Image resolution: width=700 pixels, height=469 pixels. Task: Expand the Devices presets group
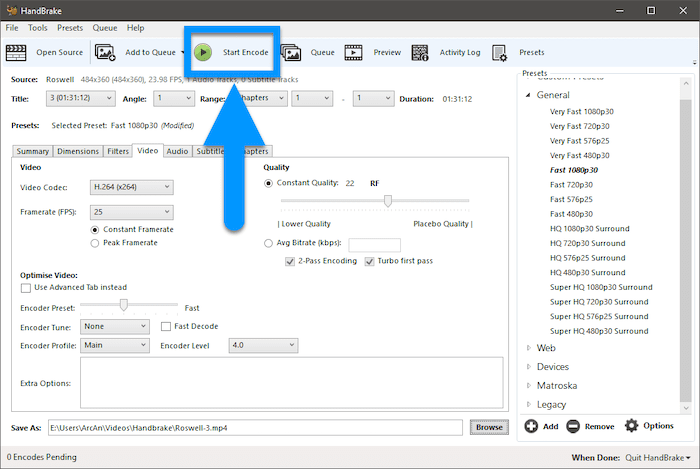(529, 366)
